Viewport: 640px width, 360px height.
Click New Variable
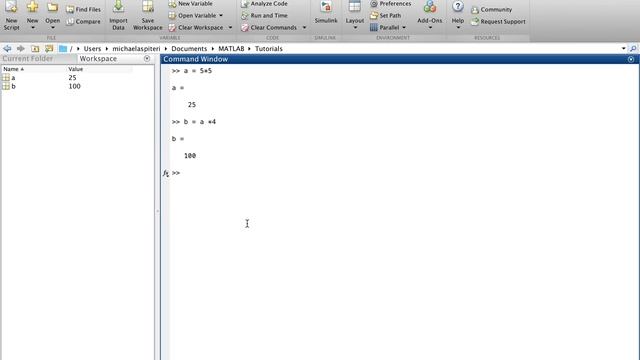click(x=191, y=4)
